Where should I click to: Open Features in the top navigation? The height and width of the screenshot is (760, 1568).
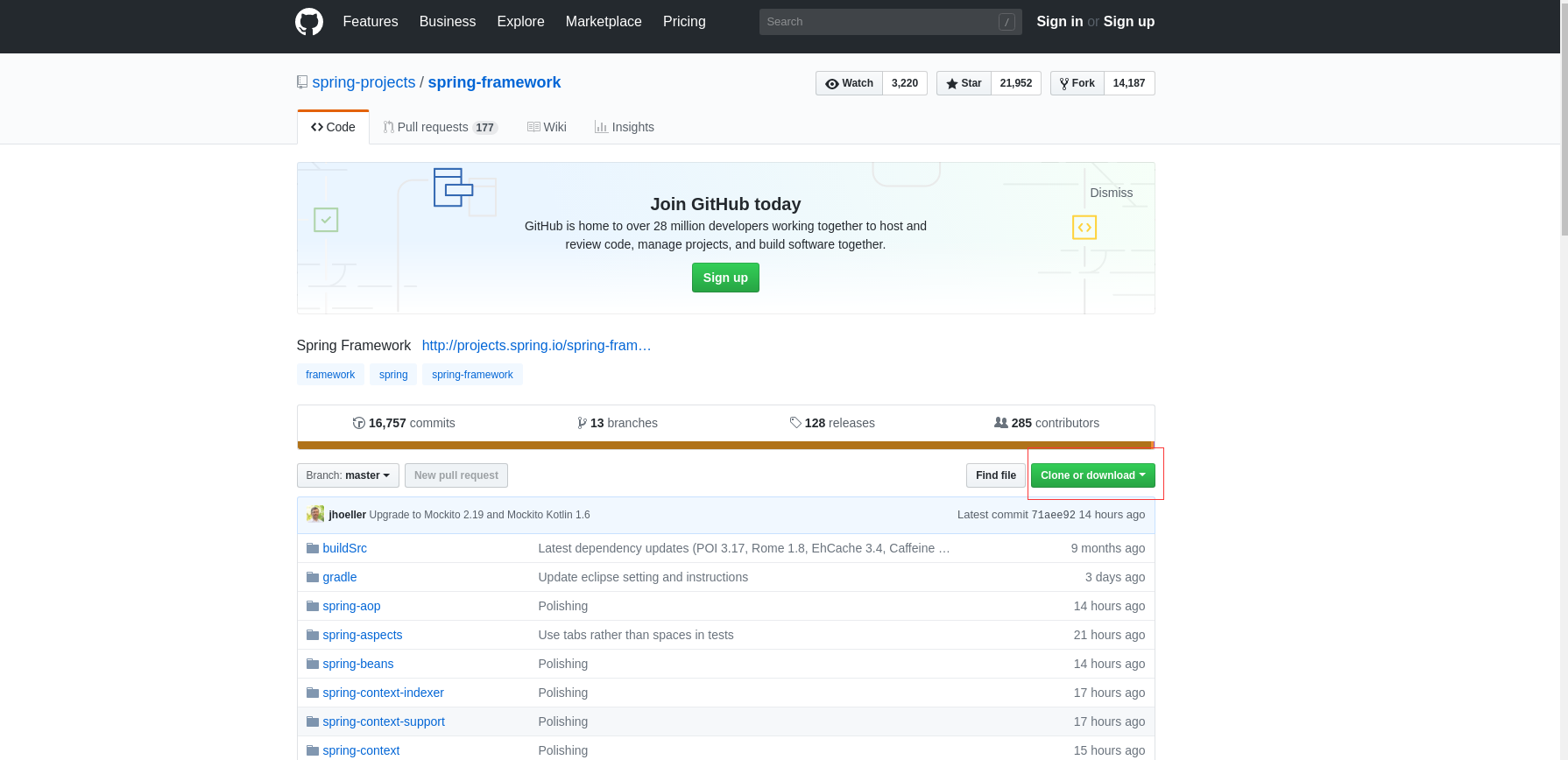(371, 22)
